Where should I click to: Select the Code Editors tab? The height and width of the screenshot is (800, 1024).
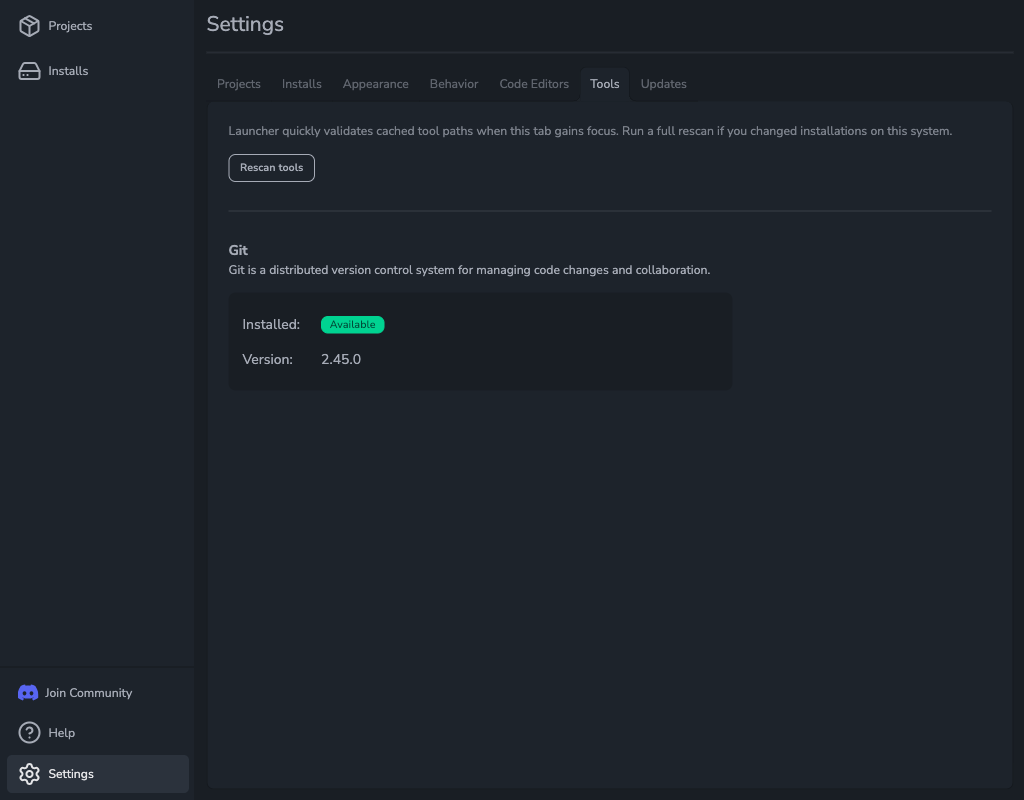(534, 84)
